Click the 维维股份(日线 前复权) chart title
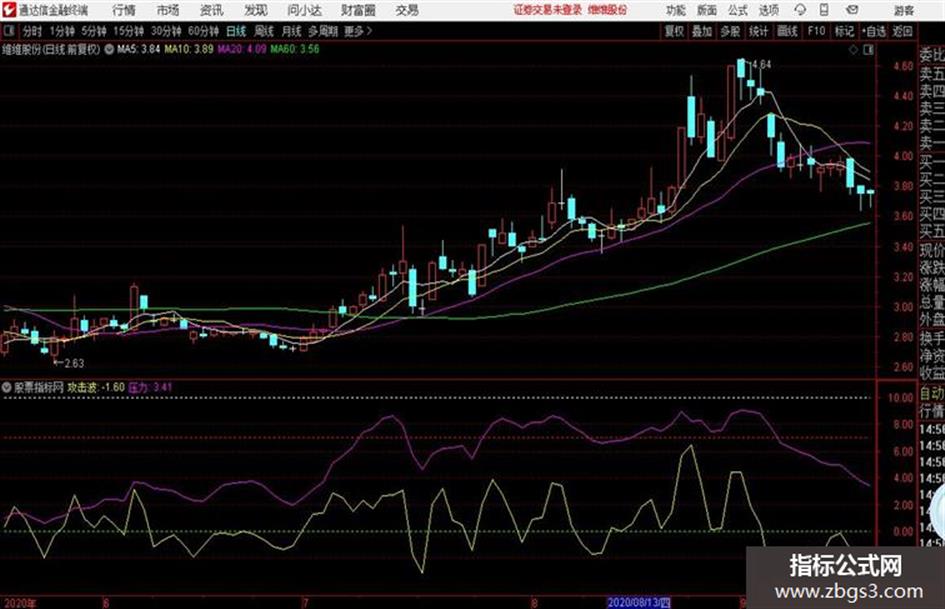The height and width of the screenshot is (609, 945). pos(51,49)
